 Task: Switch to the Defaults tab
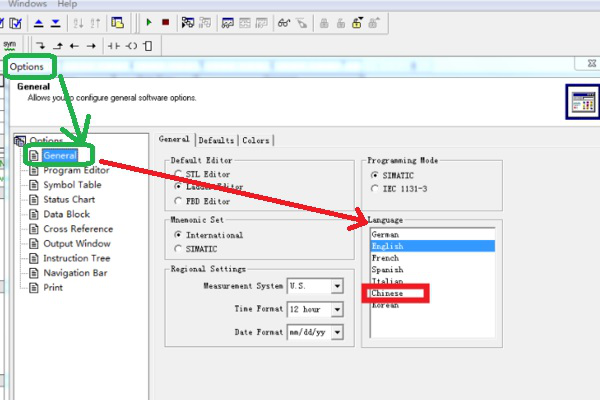[215, 141]
